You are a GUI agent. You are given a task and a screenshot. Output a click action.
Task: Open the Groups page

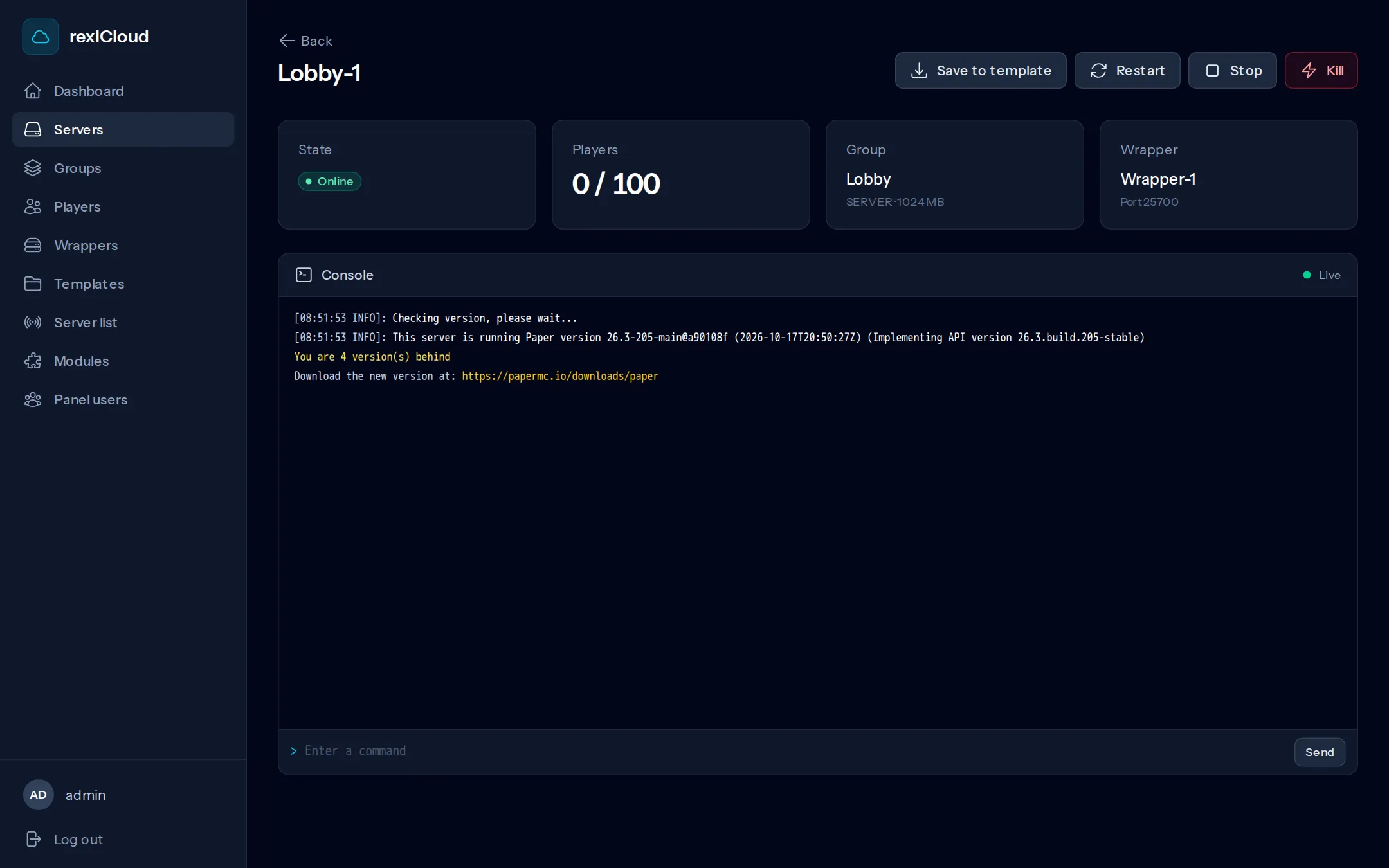(x=123, y=168)
